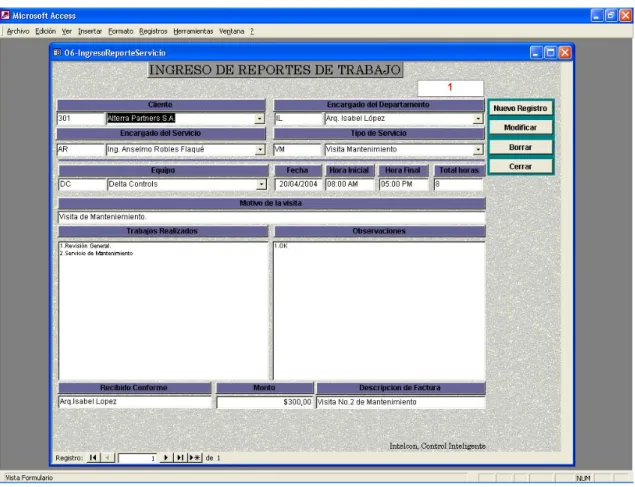This screenshot has width=635, height=487.
Task: Click the Borrar button
Action: 520,147
